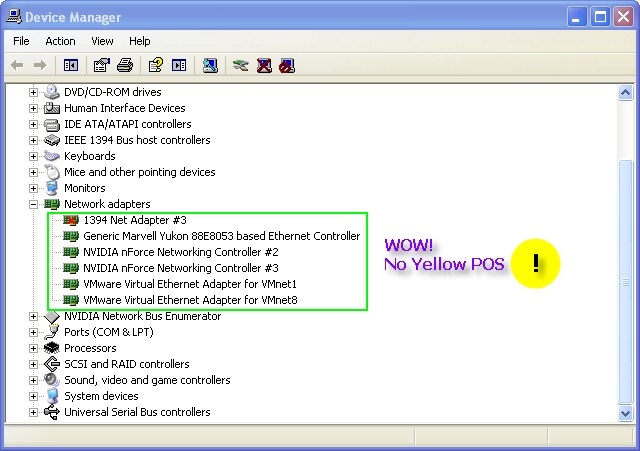
Task: Click the Back arrow toolbar button
Action: coord(17,65)
